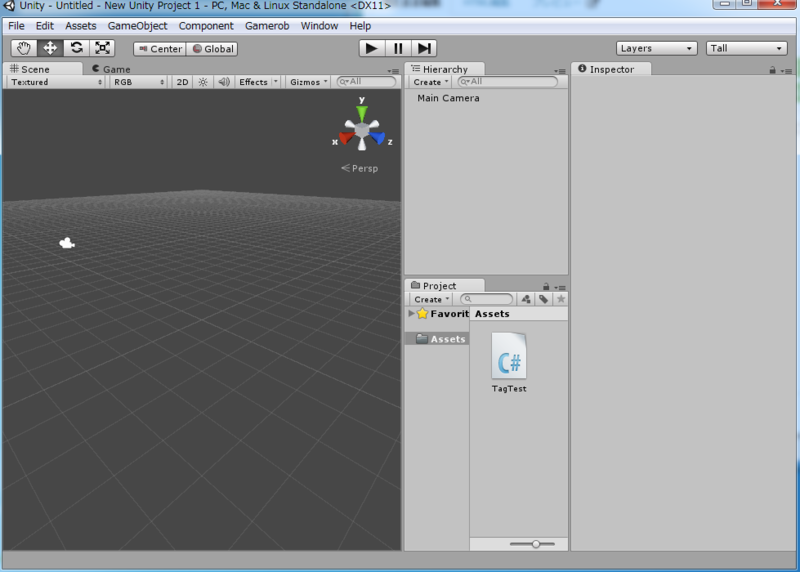This screenshot has height=572, width=800.
Task: Open Textured draw mode dropdown
Action: (x=56, y=82)
